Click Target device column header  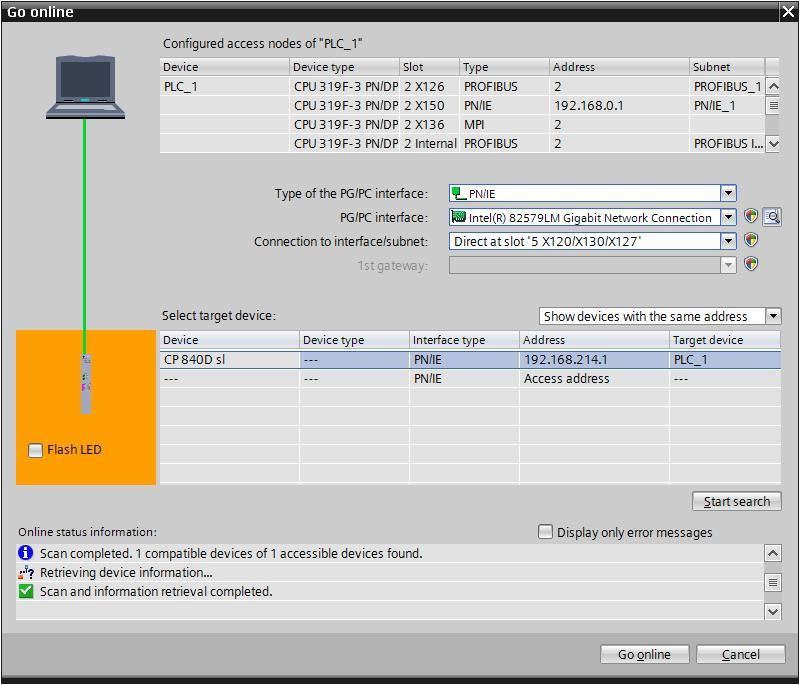click(x=724, y=340)
